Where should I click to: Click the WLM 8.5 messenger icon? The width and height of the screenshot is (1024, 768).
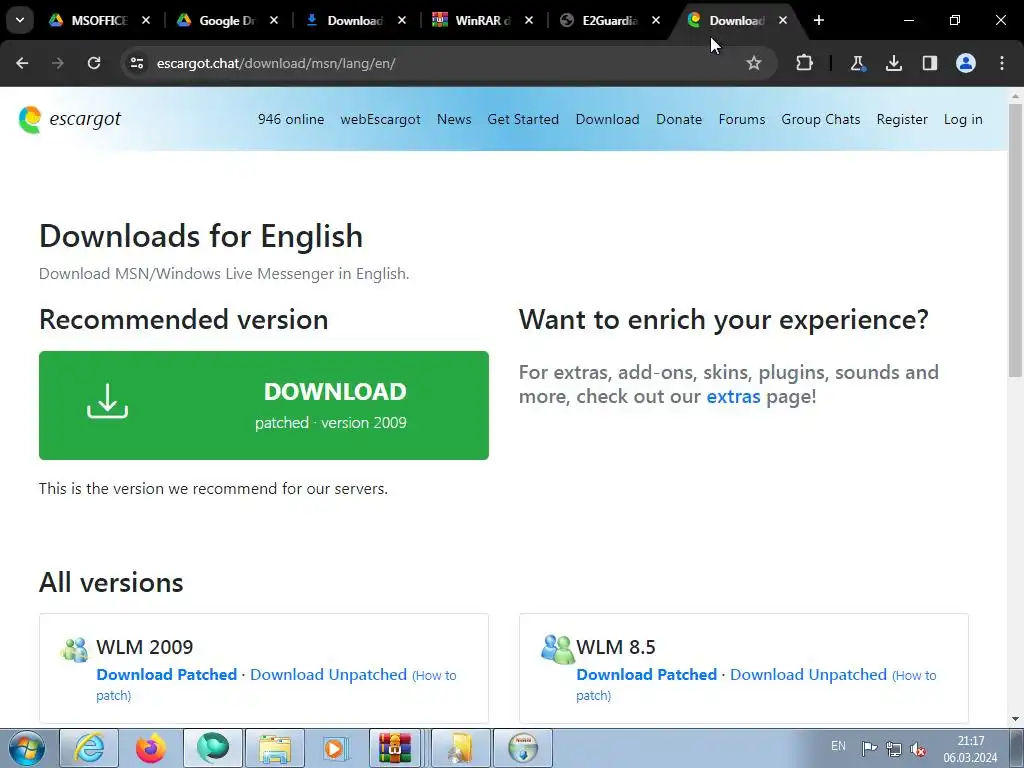[557, 649]
